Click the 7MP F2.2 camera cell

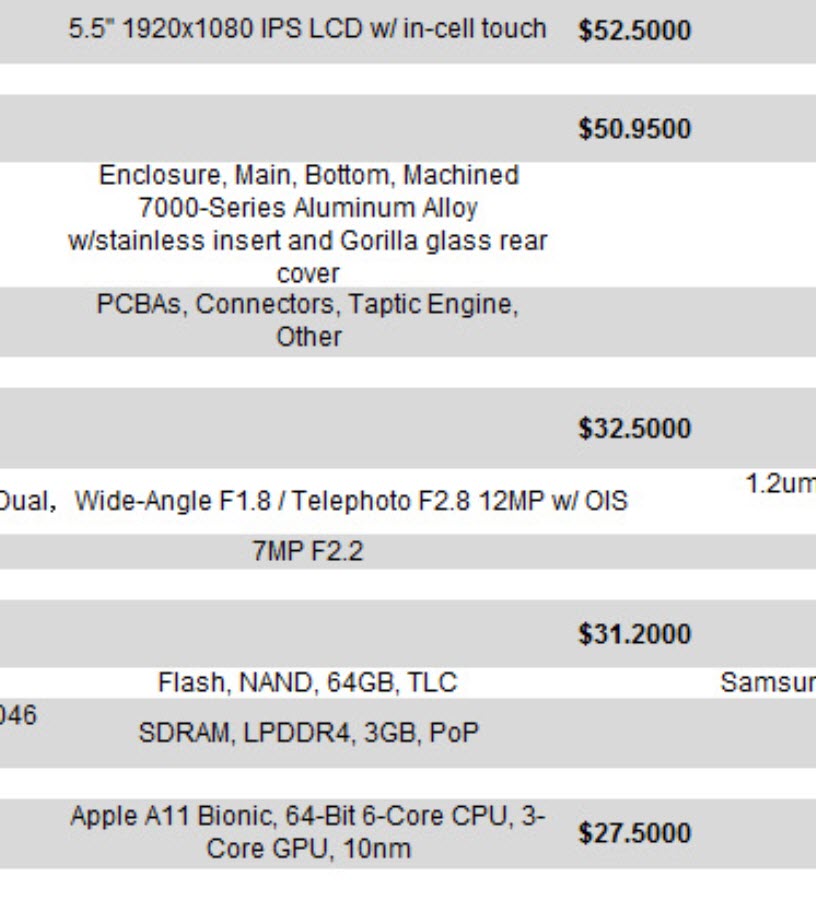pyautogui.click(x=307, y=551)
